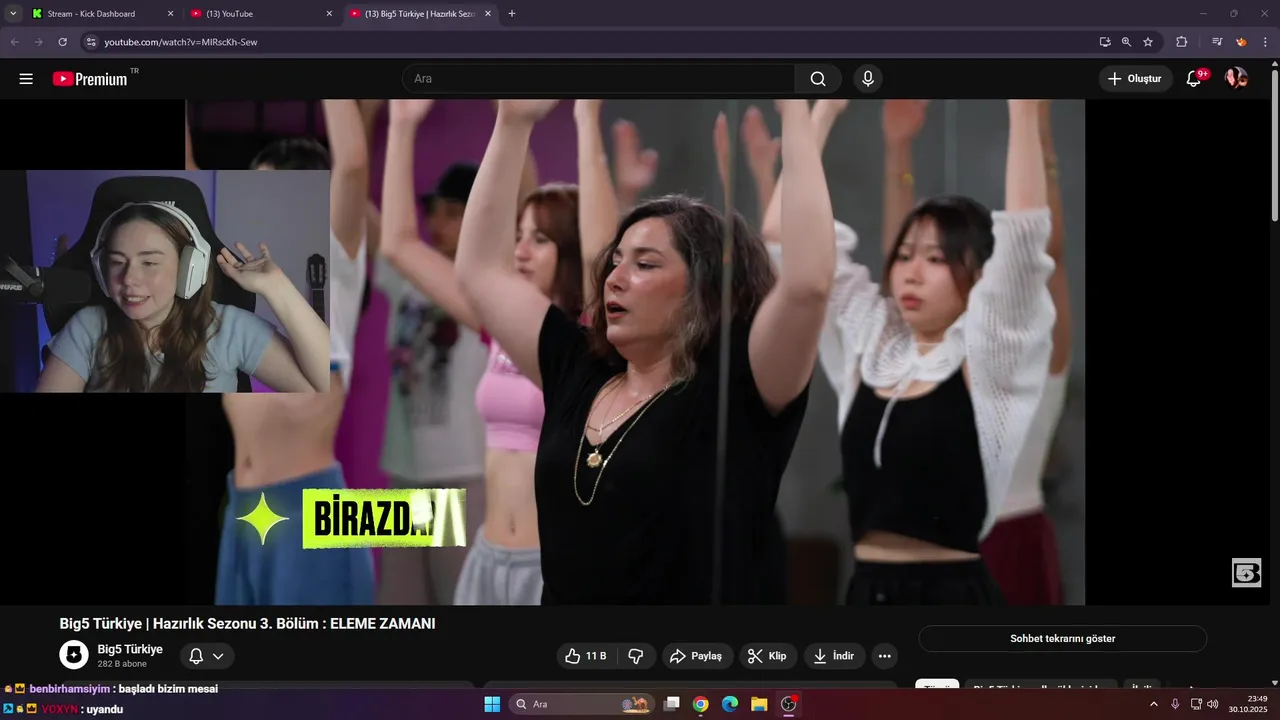This screenshot has width=1280, height=720.
Task: Open Microsoft Edge from the taskbar
Action: (x=730, y=704)
